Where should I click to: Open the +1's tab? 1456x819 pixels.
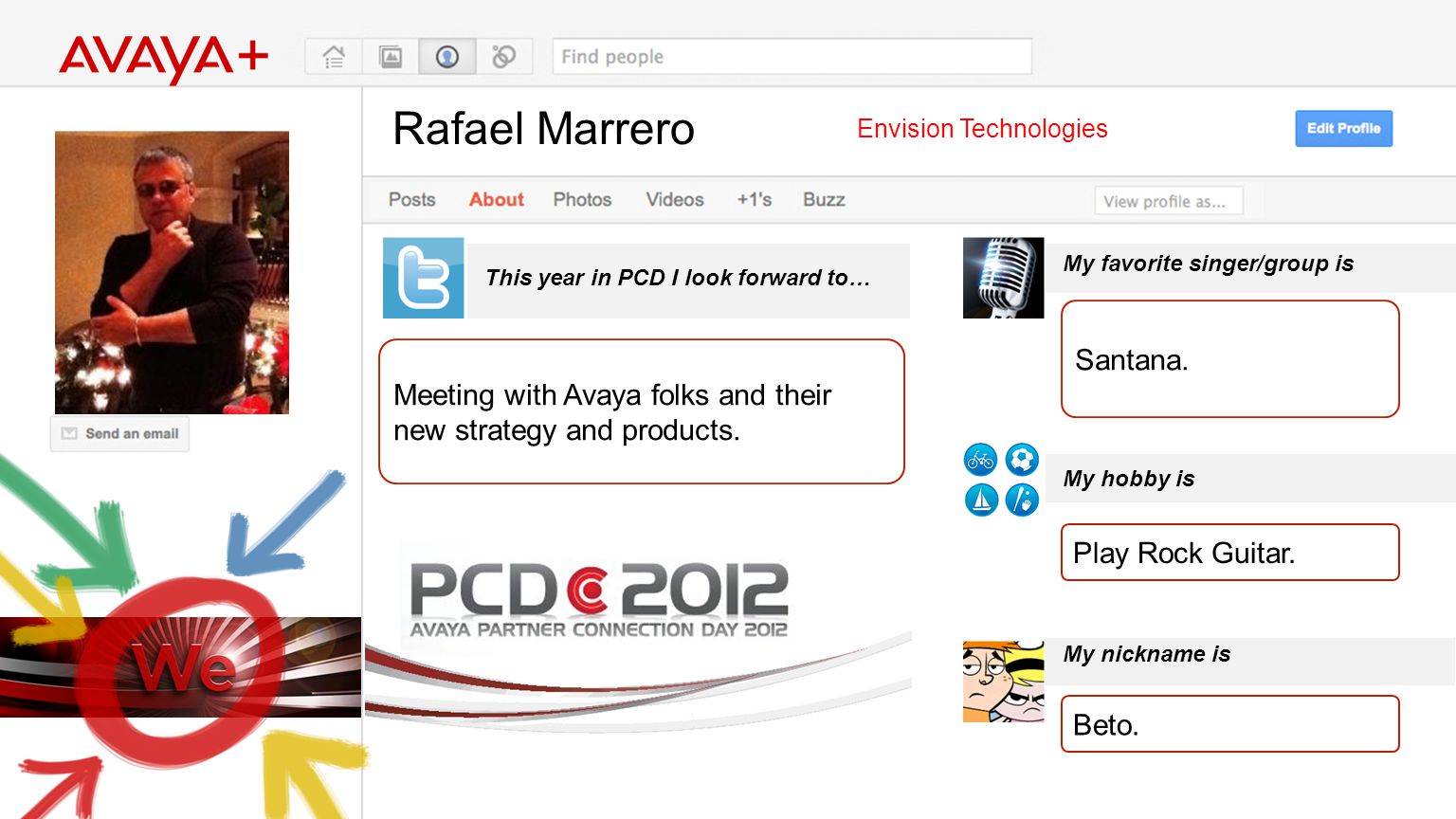coord(755,200)
